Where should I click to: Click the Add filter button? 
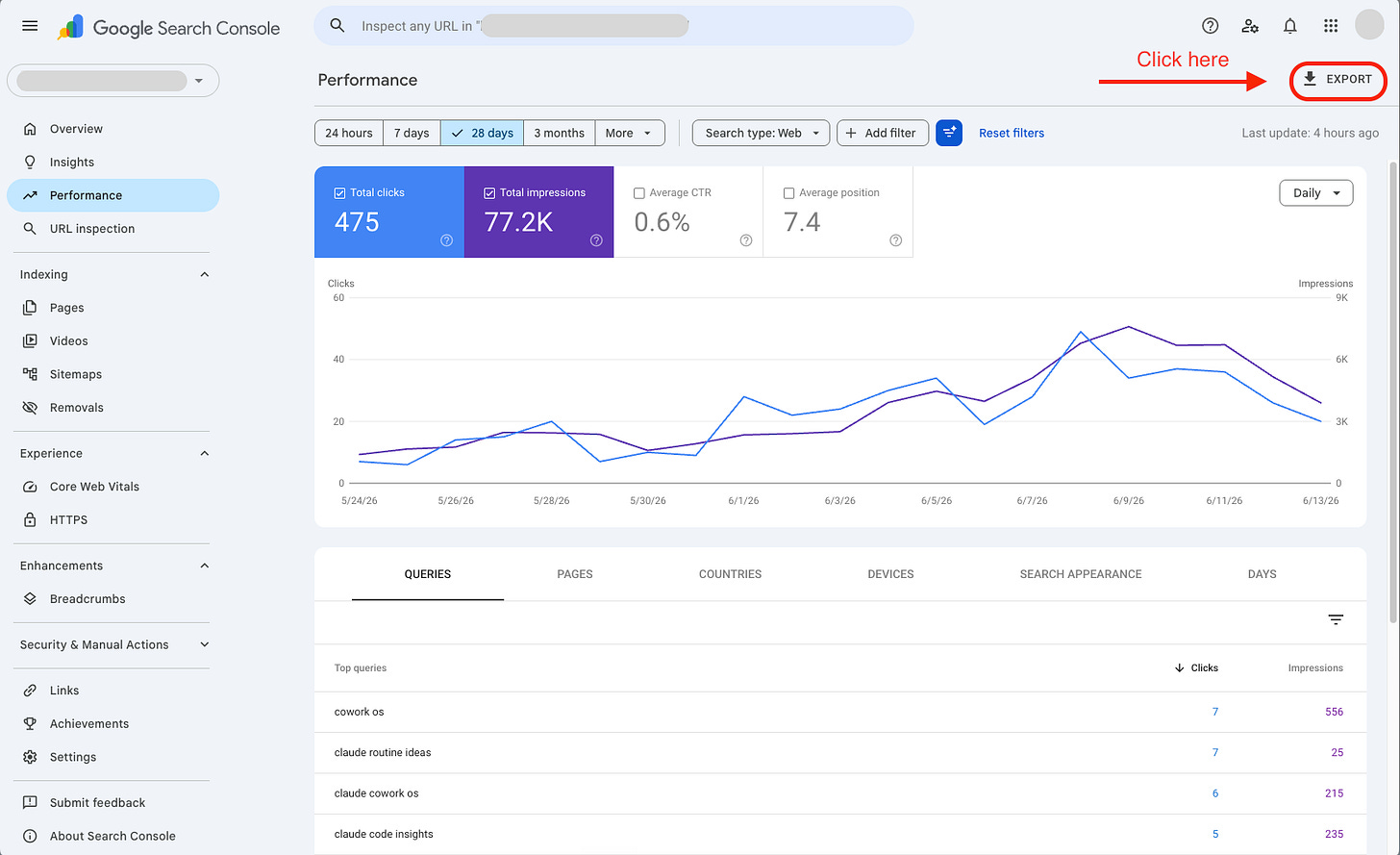click(x=883, y=133)
